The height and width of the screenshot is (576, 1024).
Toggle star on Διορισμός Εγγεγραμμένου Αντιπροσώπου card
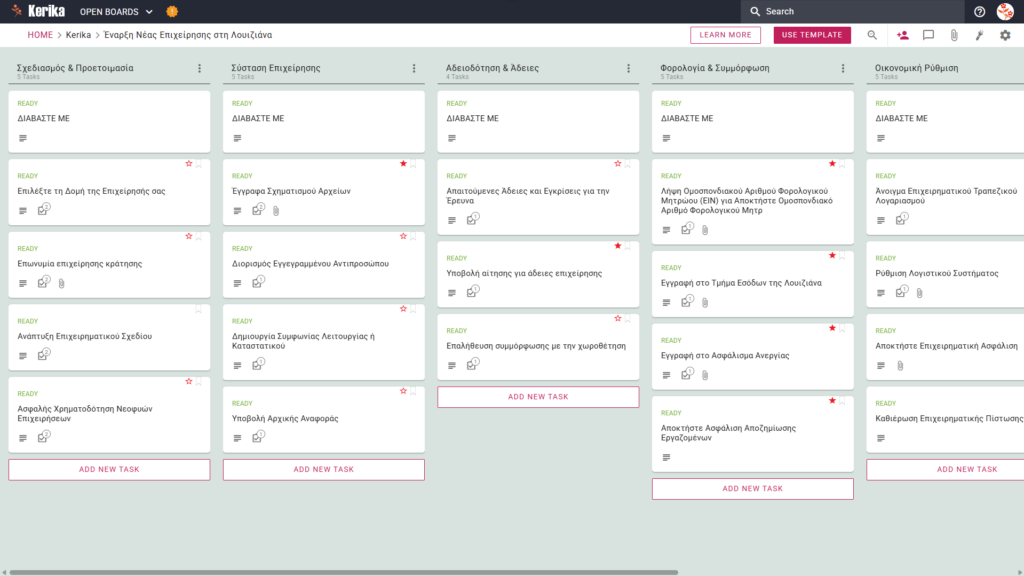click(x=403, y=236)
